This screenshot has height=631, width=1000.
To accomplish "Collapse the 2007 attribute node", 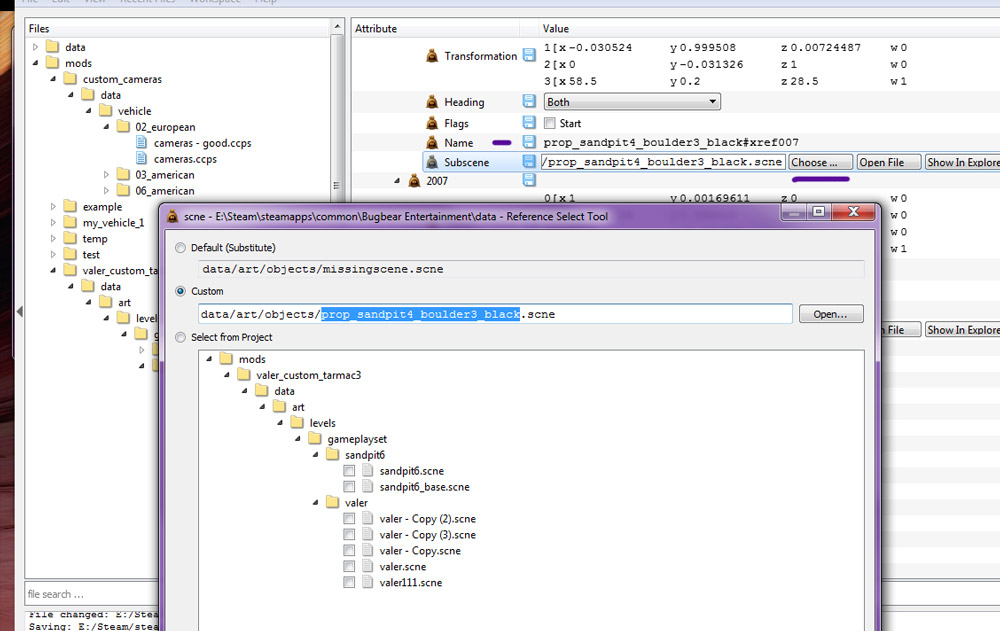I will (x=397, y=181).
